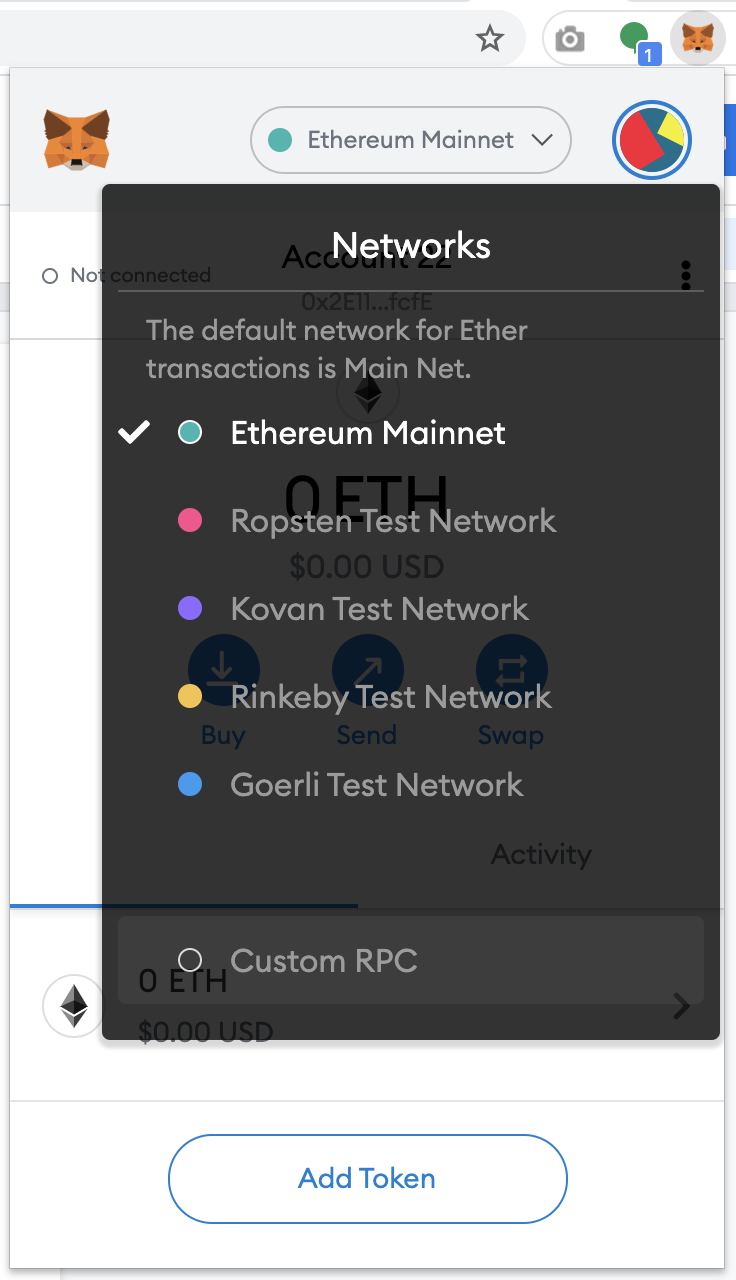736x1280 pixels.
Task: Expand the 0 ETH asset row chevron
Action: [x=682, y=1005]
